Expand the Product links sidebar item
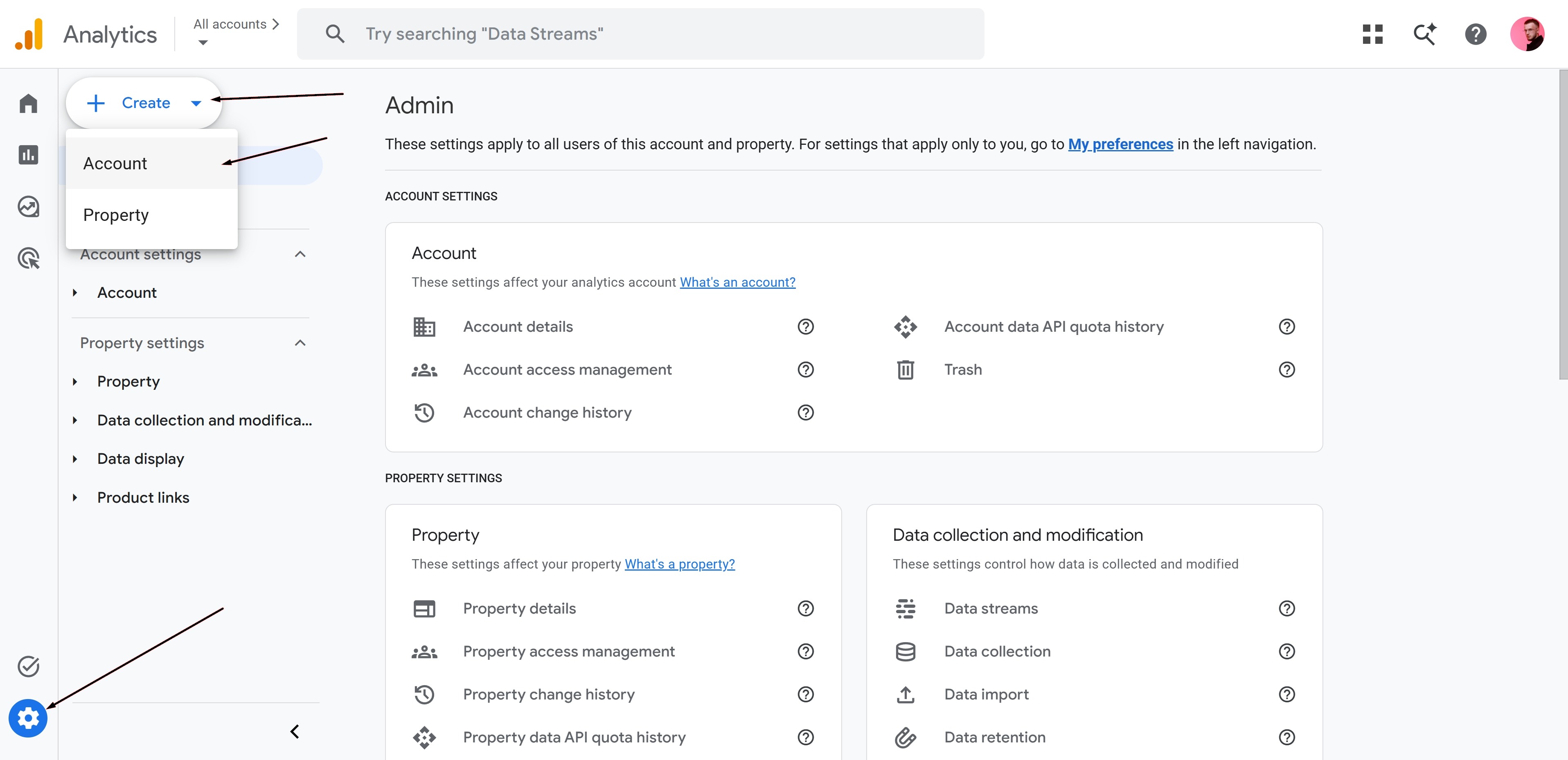The image size is (1568, 760). (x=75, y=498)
